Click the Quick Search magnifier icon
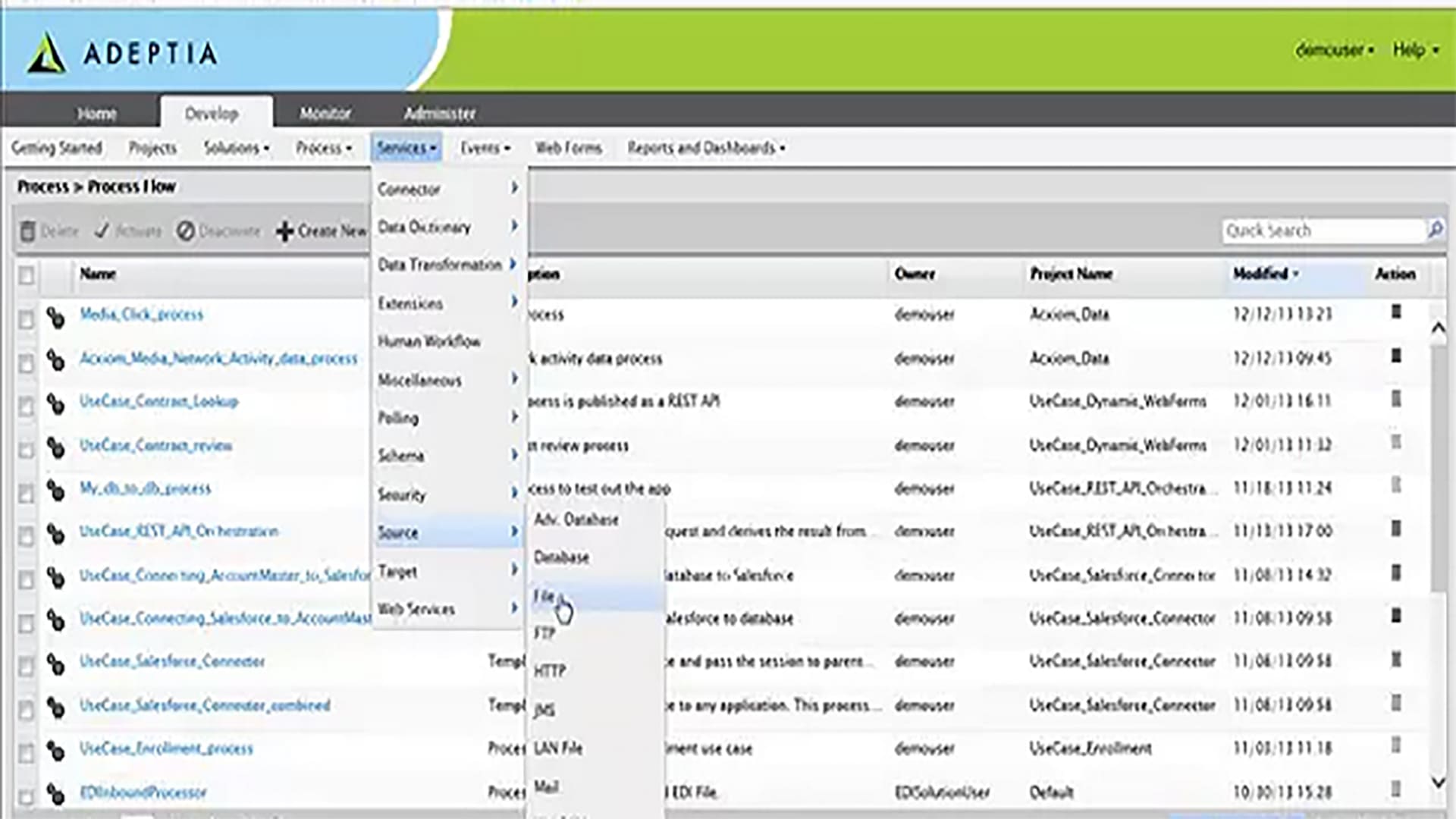 point(1435,229)
